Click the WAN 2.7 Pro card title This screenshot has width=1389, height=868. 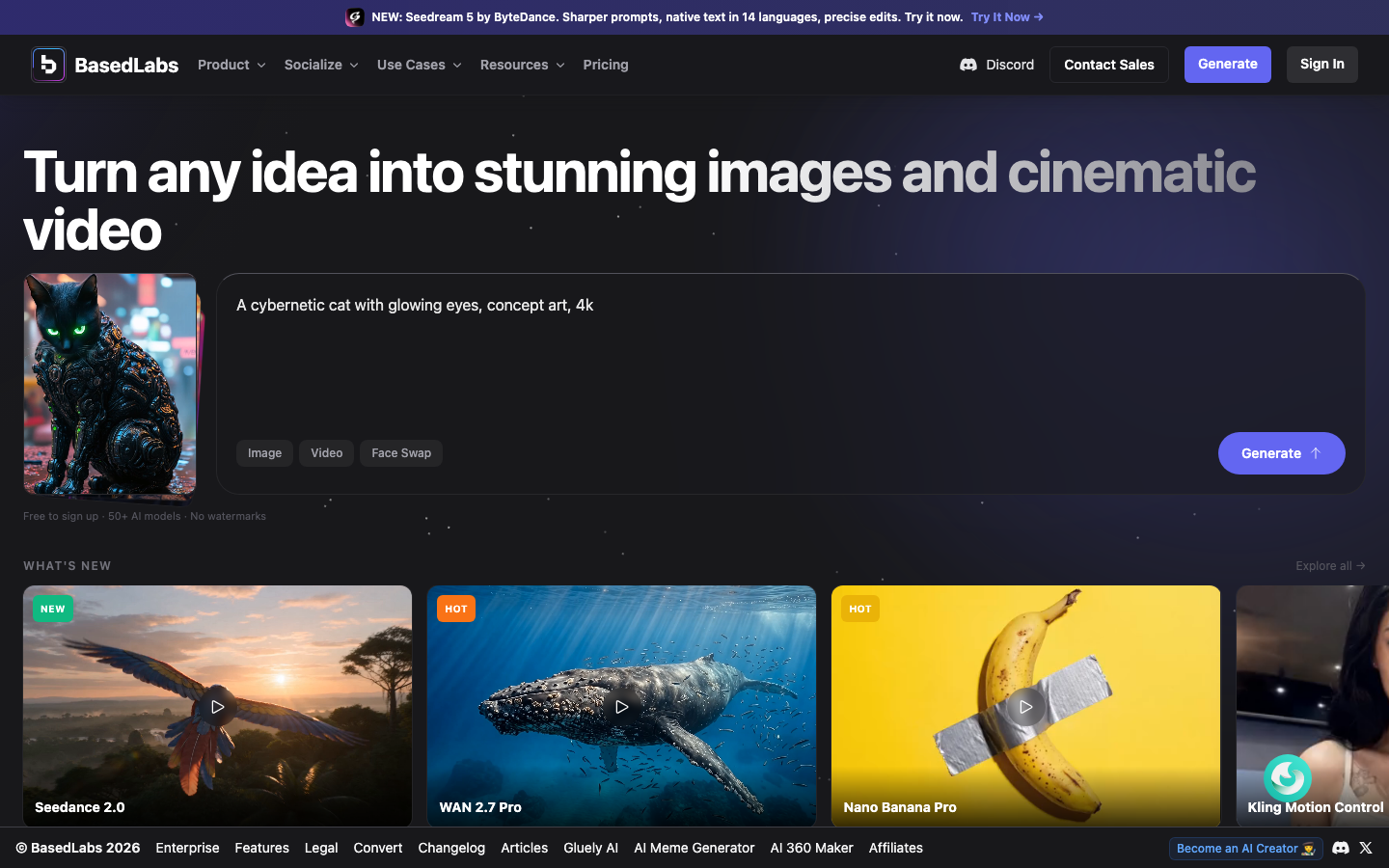[480, 807]
